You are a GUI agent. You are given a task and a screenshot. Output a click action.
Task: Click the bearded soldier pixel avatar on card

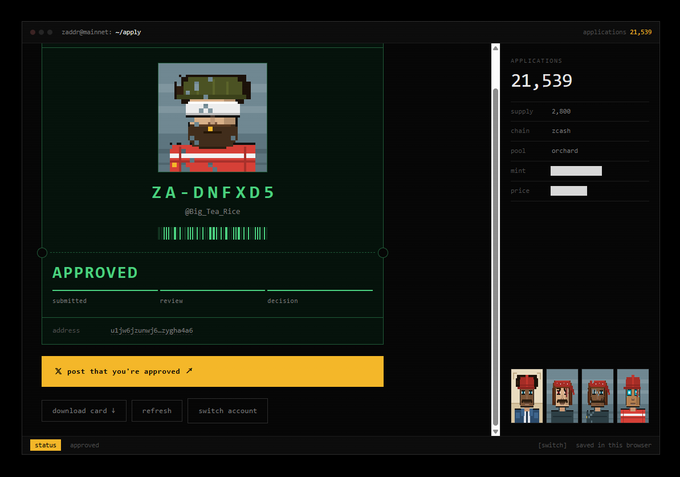pos(212,118)
